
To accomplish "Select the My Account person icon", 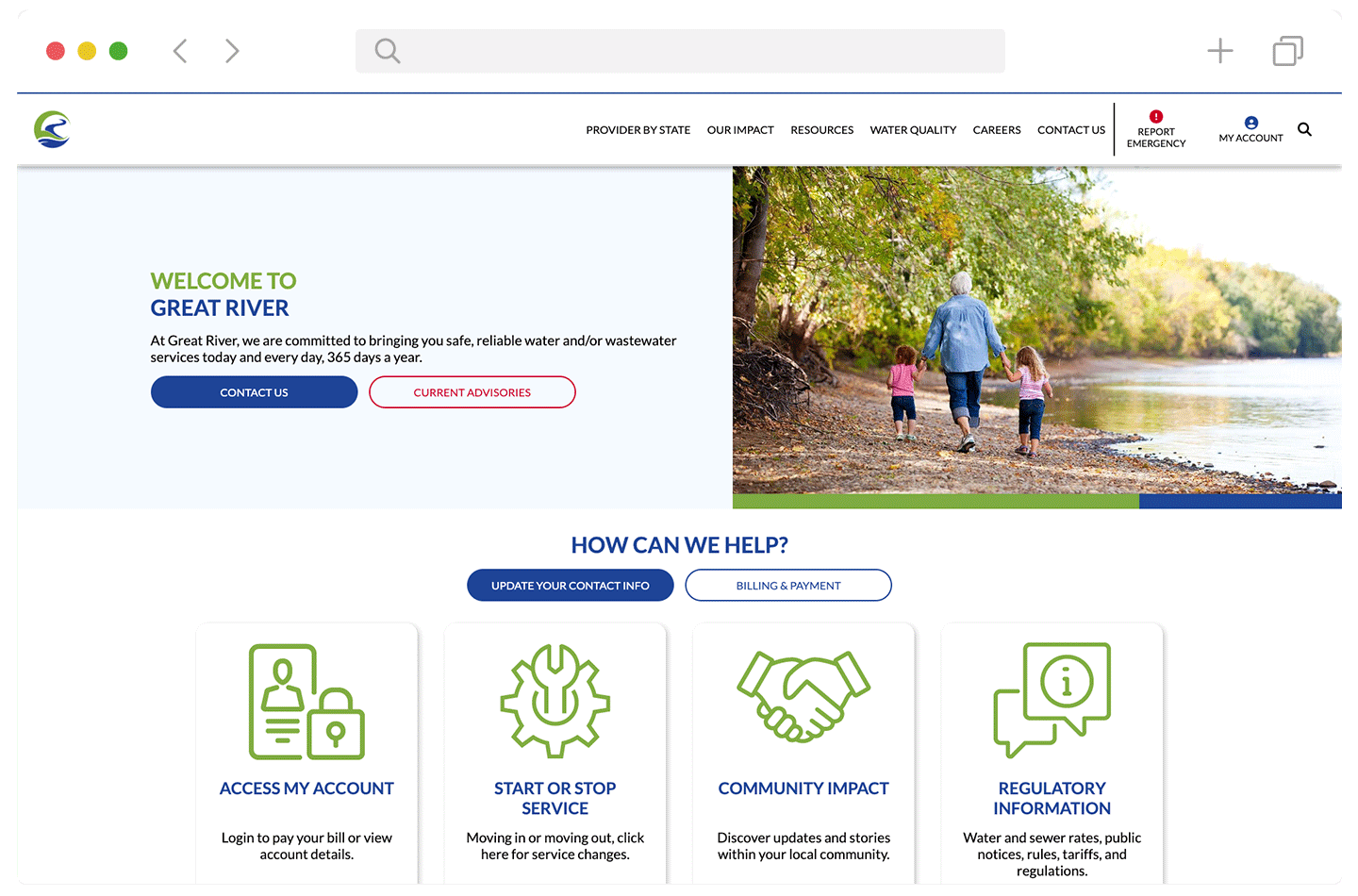I will [x=1250, y=123].
